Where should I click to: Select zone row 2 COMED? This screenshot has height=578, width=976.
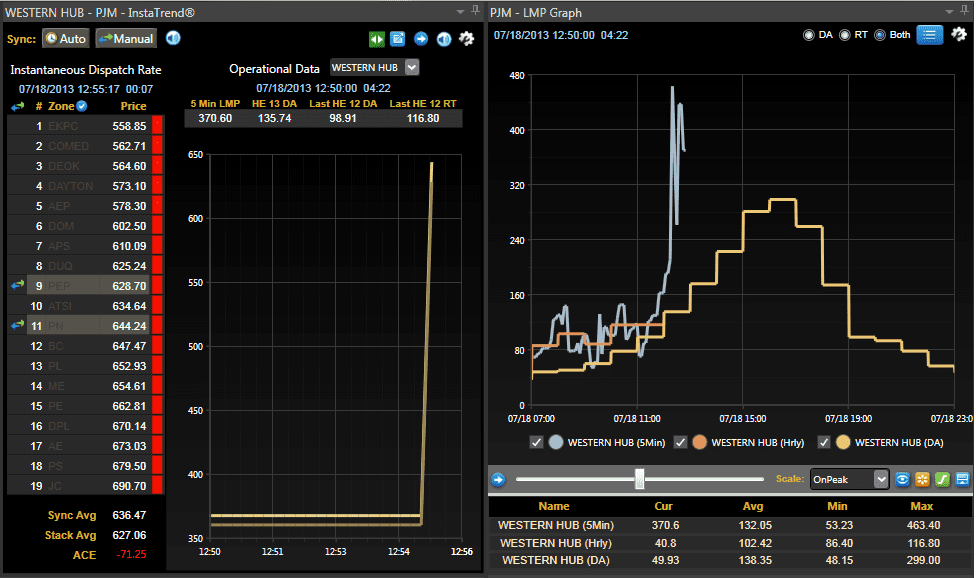pyautogui.click(x=85, y=146)
